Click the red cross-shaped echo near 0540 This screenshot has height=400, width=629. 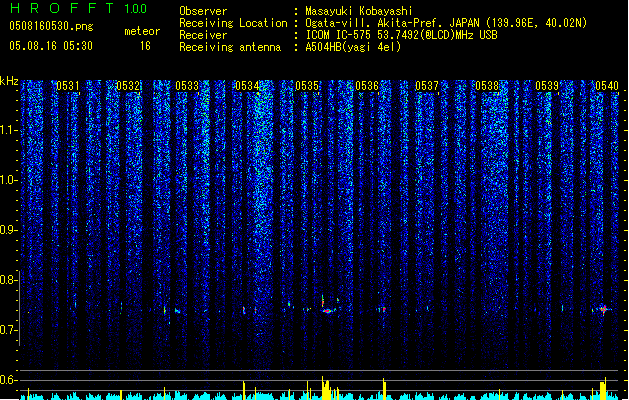(x=604, y=309)
